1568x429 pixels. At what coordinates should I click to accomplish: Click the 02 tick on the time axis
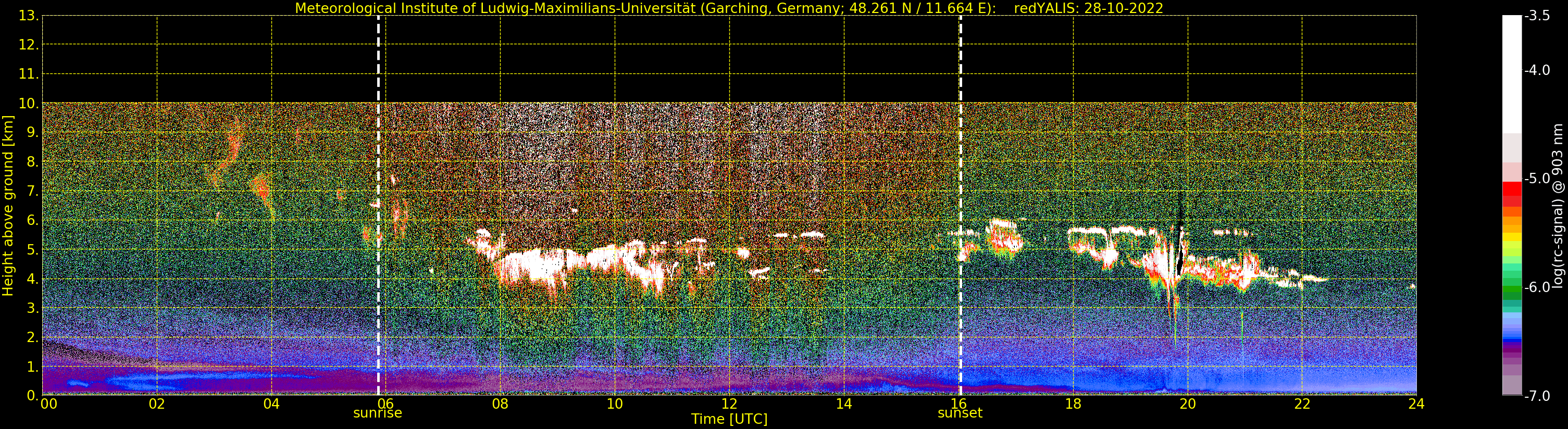point(156,404)
